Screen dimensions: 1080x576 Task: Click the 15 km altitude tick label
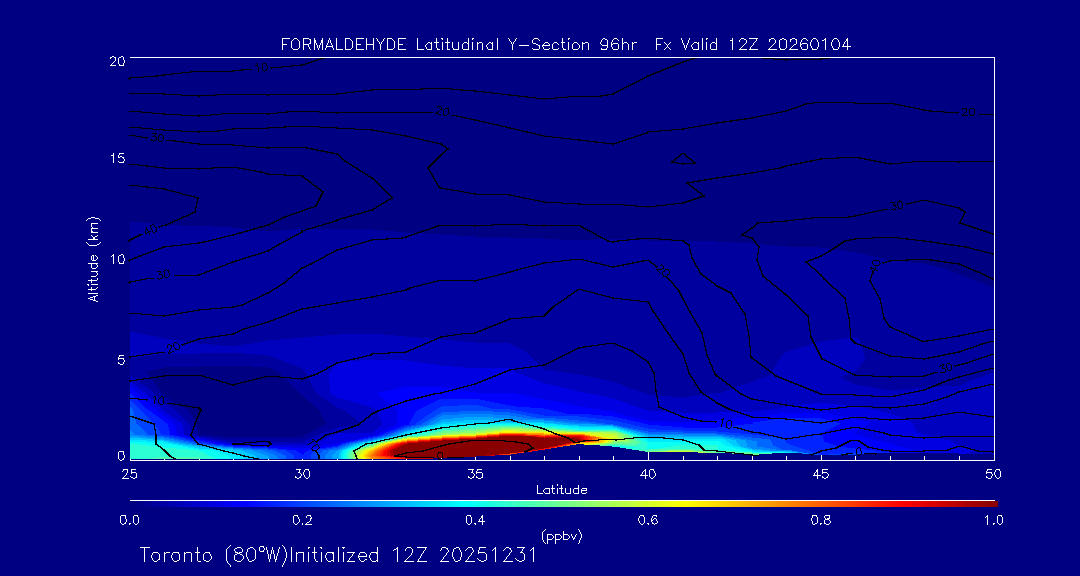116,160
